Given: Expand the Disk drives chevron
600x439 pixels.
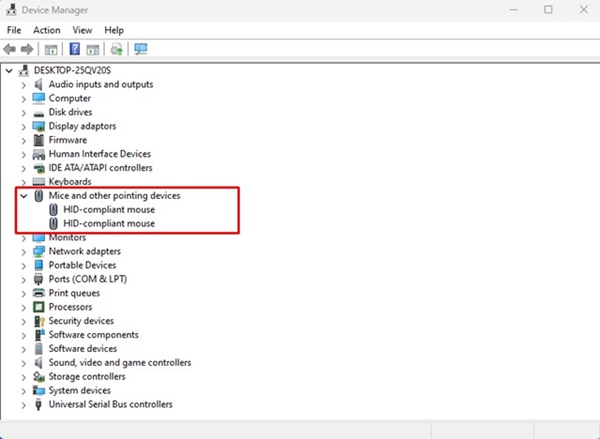Looking at the screenshot, I should click(24, 113).
